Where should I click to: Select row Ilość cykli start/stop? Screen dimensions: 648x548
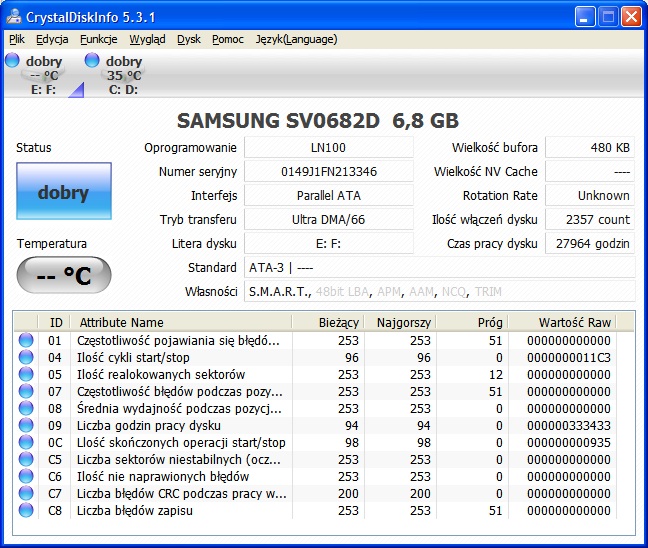[316, 357]
